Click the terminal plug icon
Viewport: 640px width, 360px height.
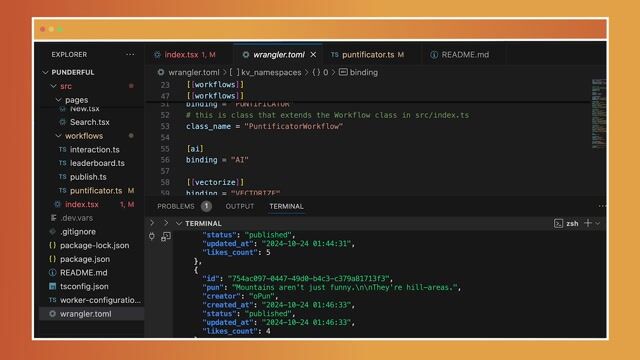coord(152,236)
